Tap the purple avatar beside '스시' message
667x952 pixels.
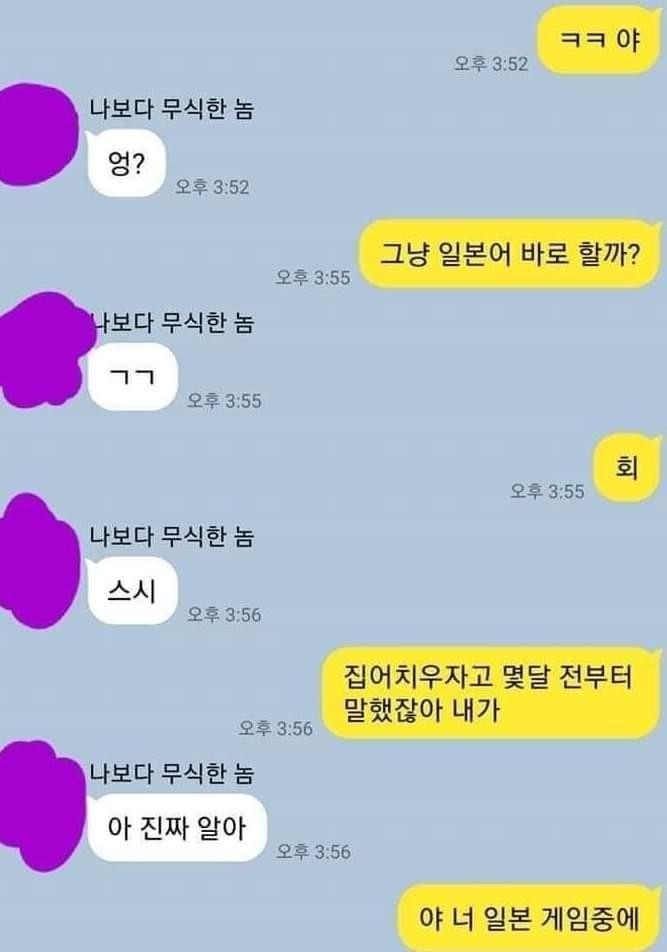38,562
